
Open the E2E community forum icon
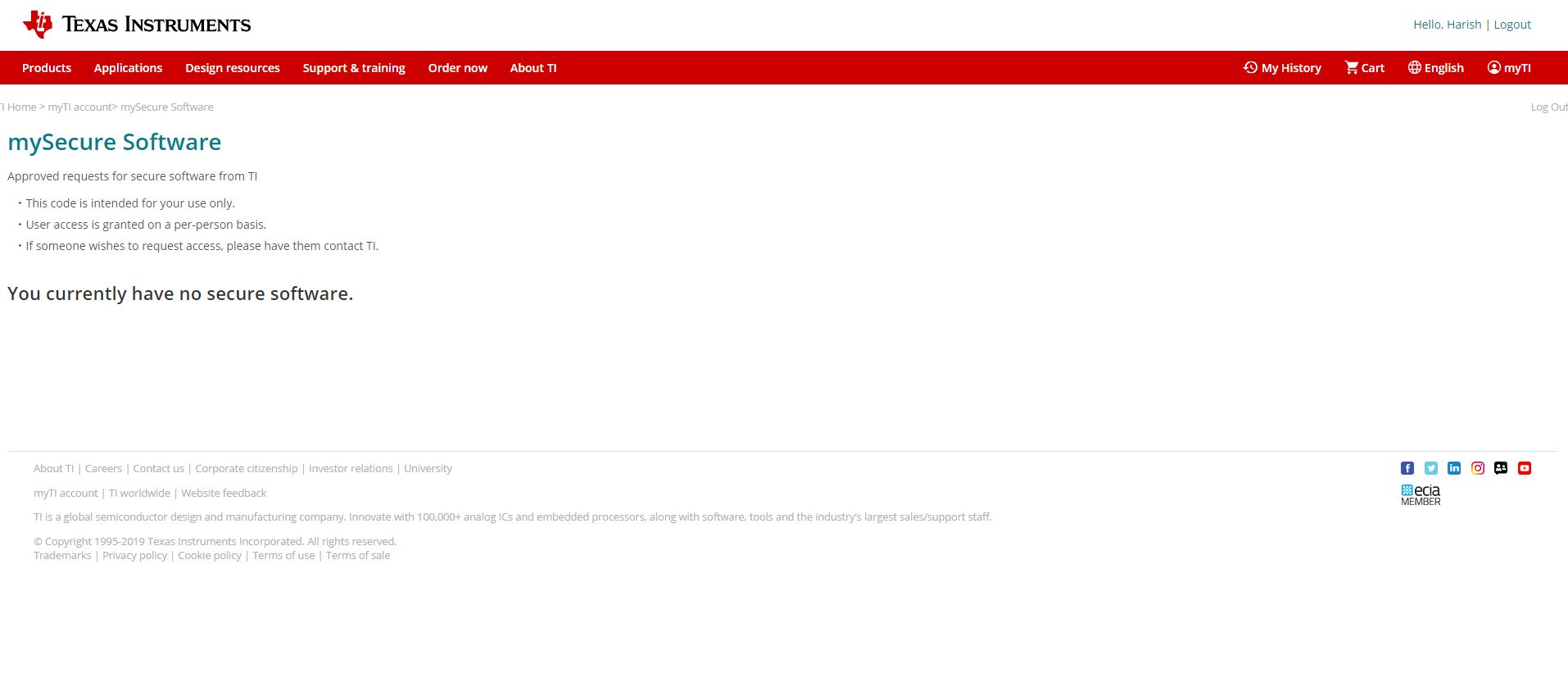tap(1501, 468)
